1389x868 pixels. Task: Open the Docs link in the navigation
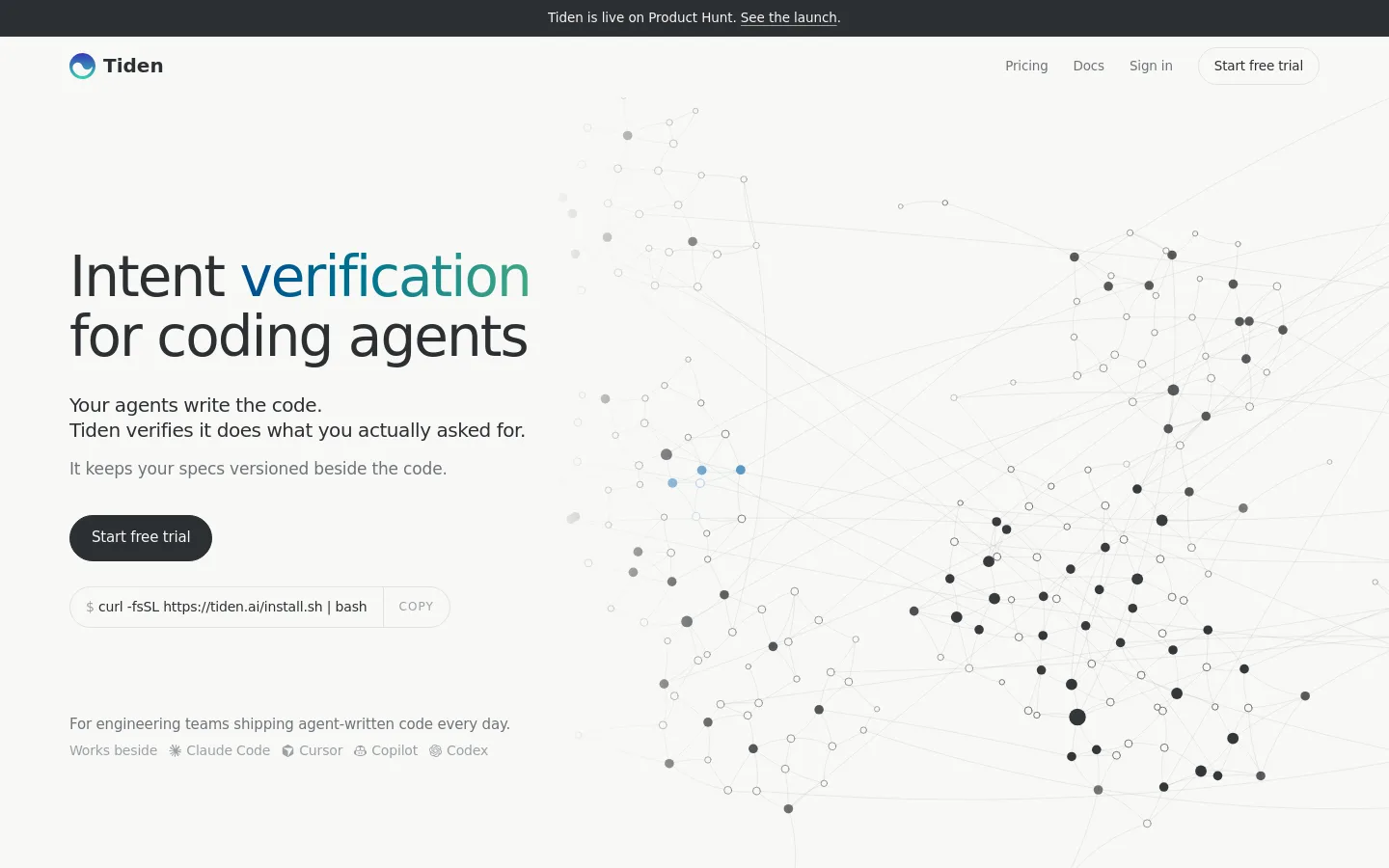pos(1088,66)
